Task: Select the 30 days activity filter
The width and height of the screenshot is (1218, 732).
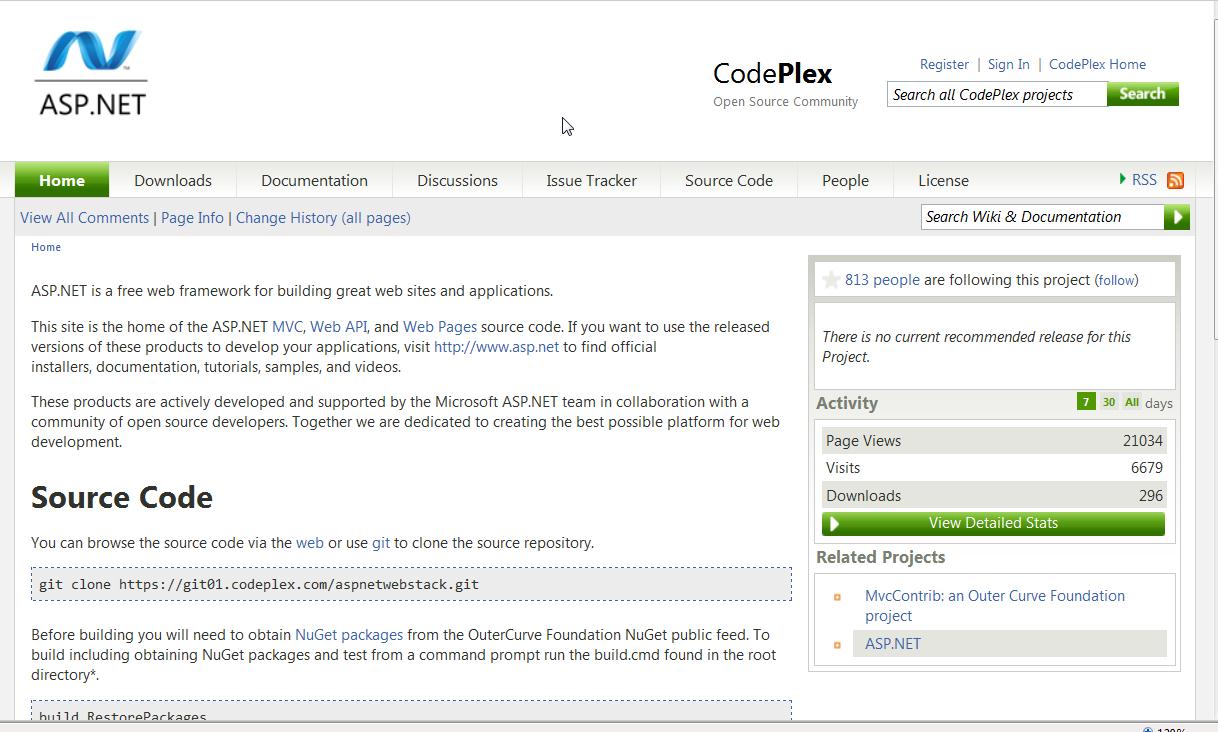Action: 1109,402
